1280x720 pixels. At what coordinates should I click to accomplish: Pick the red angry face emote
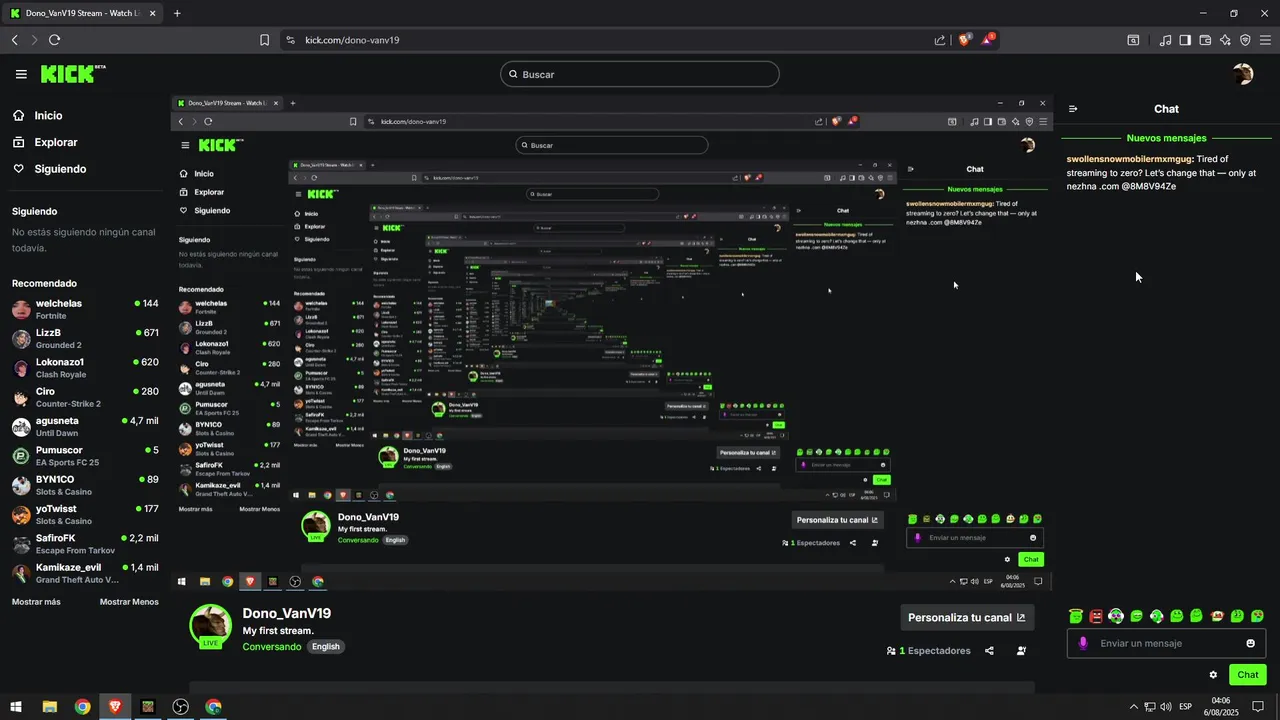(x=1096, y=616)
